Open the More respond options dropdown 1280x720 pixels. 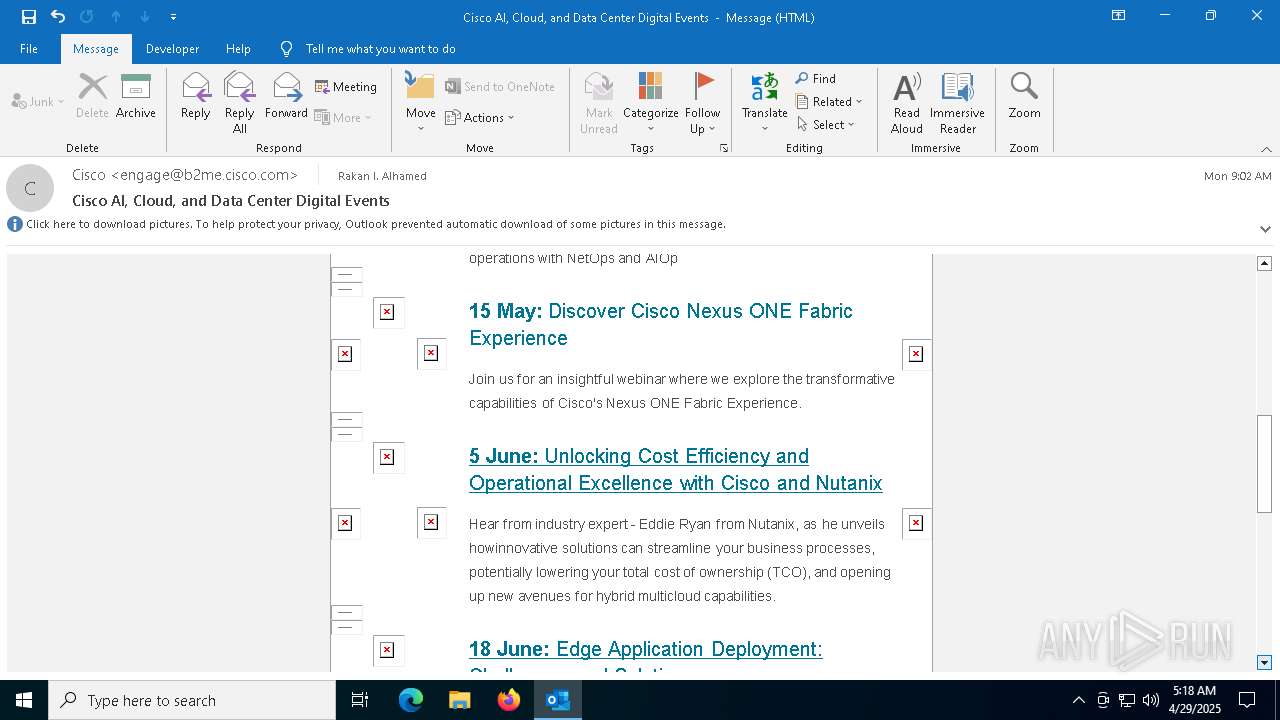tap(343, 117)
